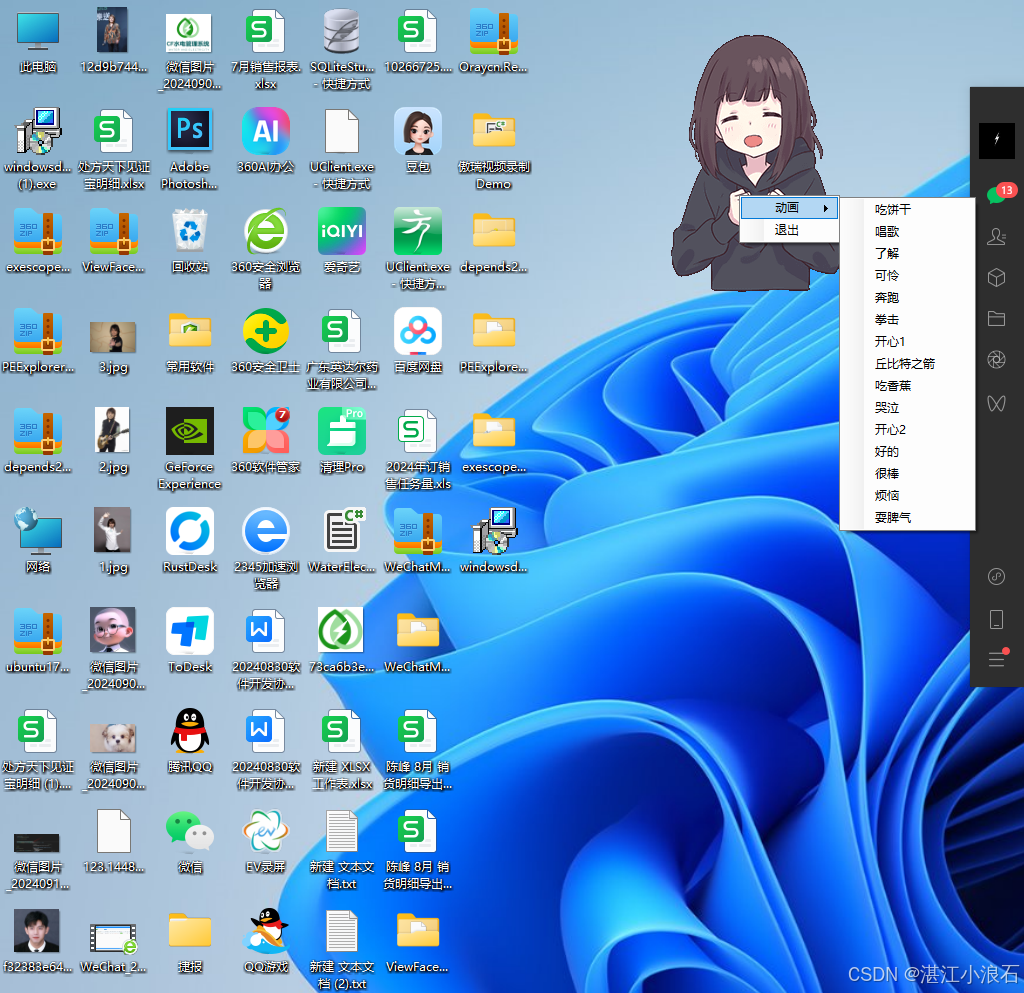Select 拳击 animation
Viewport: 1024px width, 993px height.
(907, 320)
